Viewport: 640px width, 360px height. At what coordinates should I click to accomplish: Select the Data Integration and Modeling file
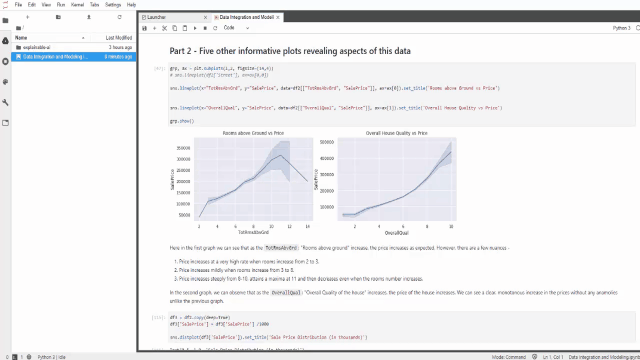tap(74, 57)
